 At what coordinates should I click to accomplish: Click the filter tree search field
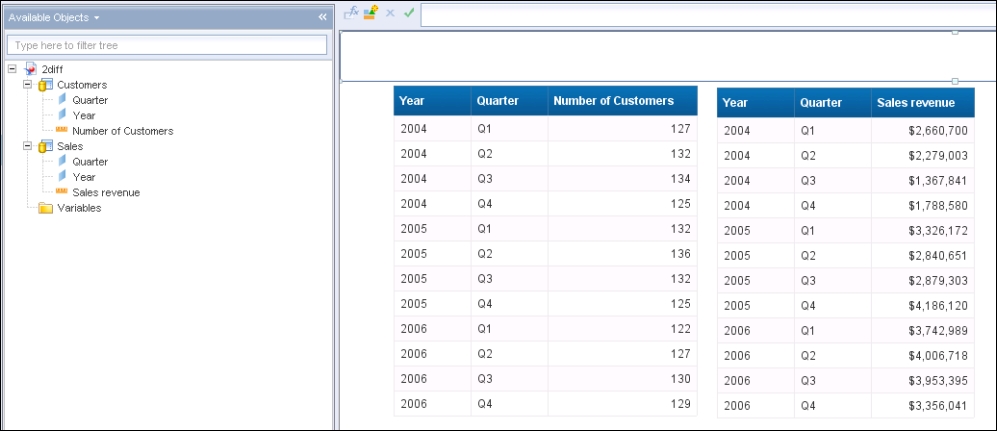pyautogui.click(x=167, y=45)
